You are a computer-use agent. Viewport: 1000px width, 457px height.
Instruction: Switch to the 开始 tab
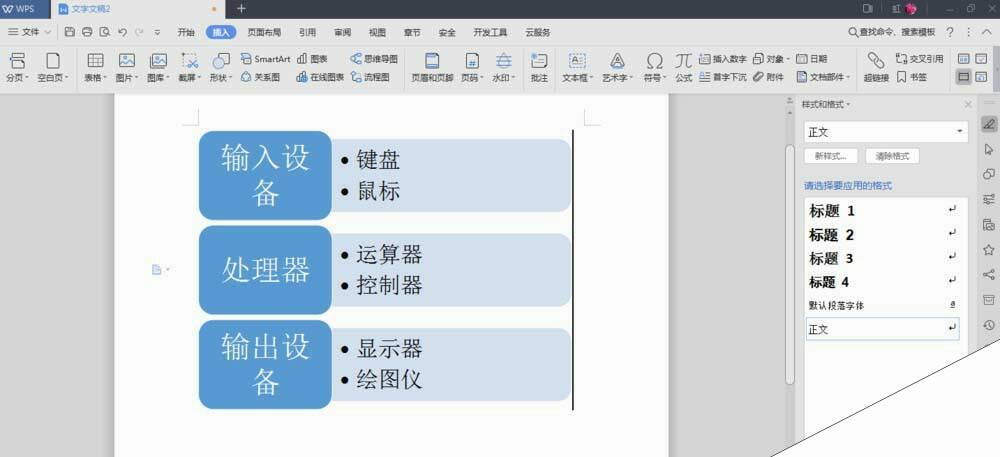tap(186, 33)
